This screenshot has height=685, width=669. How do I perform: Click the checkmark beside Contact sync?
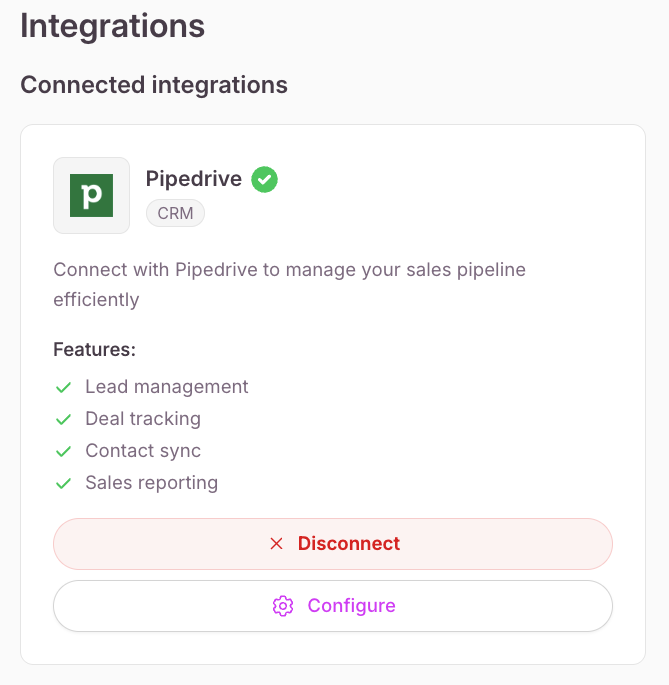tap(63, 451)
